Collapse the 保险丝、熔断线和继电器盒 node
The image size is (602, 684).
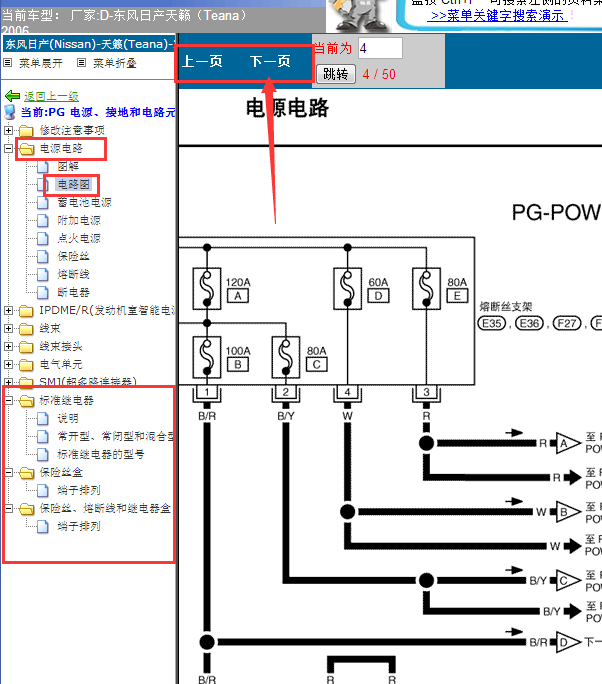(x=8, y=508)
